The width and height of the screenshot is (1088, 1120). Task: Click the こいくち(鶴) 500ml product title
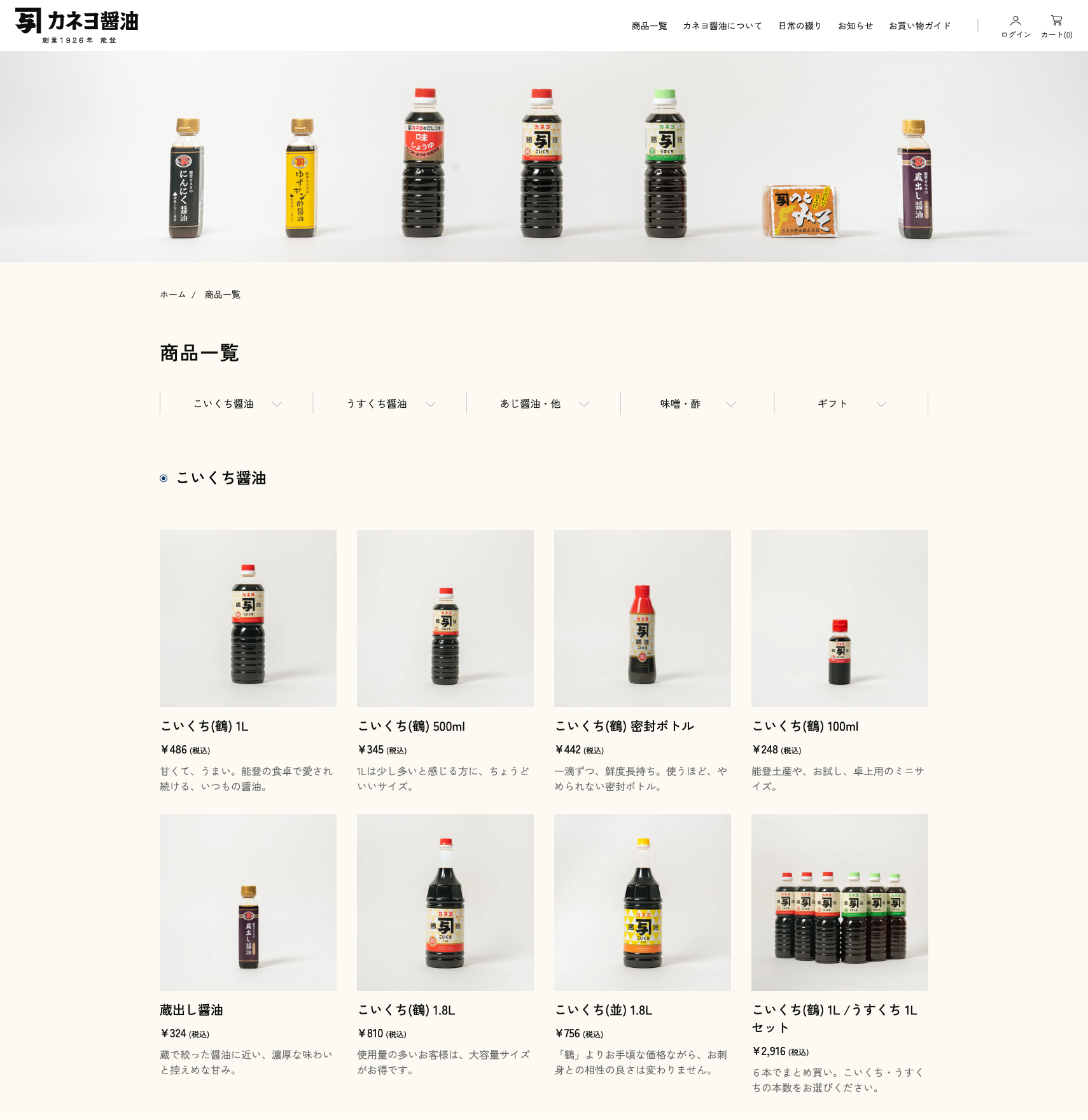pos(412,726)
